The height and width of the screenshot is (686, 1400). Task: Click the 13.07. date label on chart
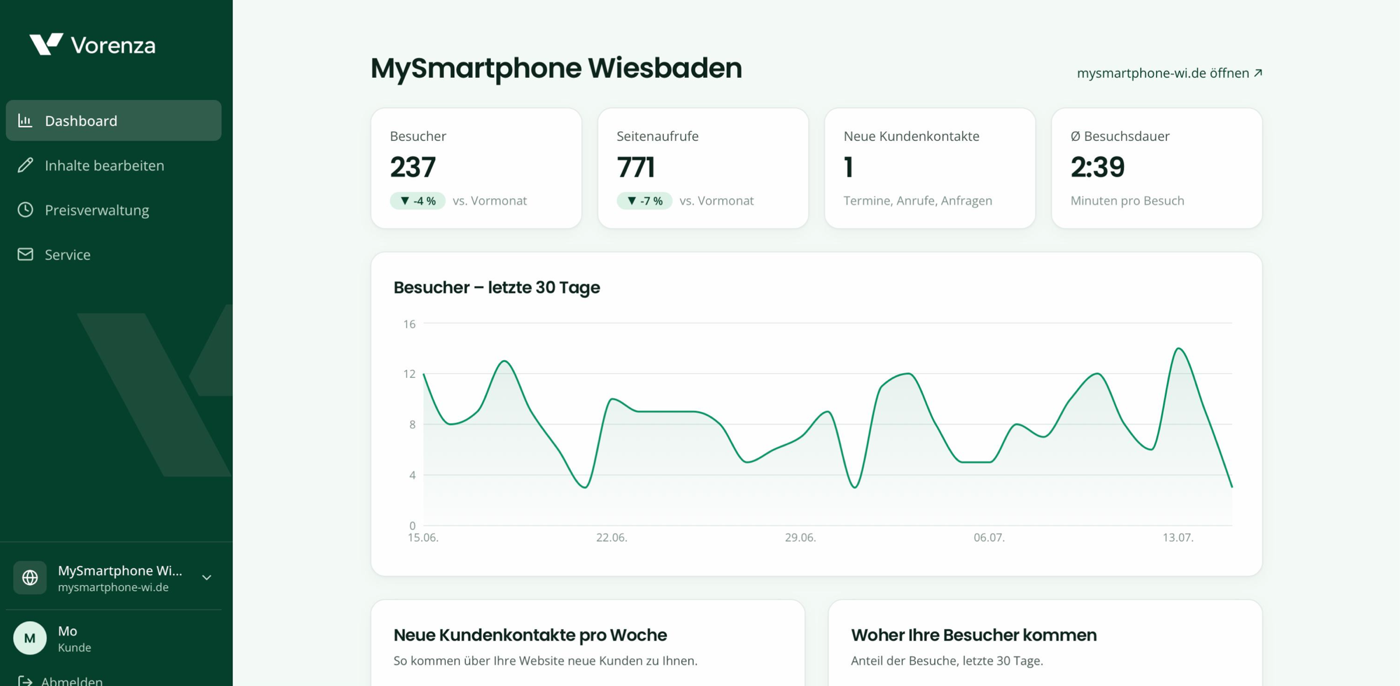pyautogui.click(x=1178, y=538)
